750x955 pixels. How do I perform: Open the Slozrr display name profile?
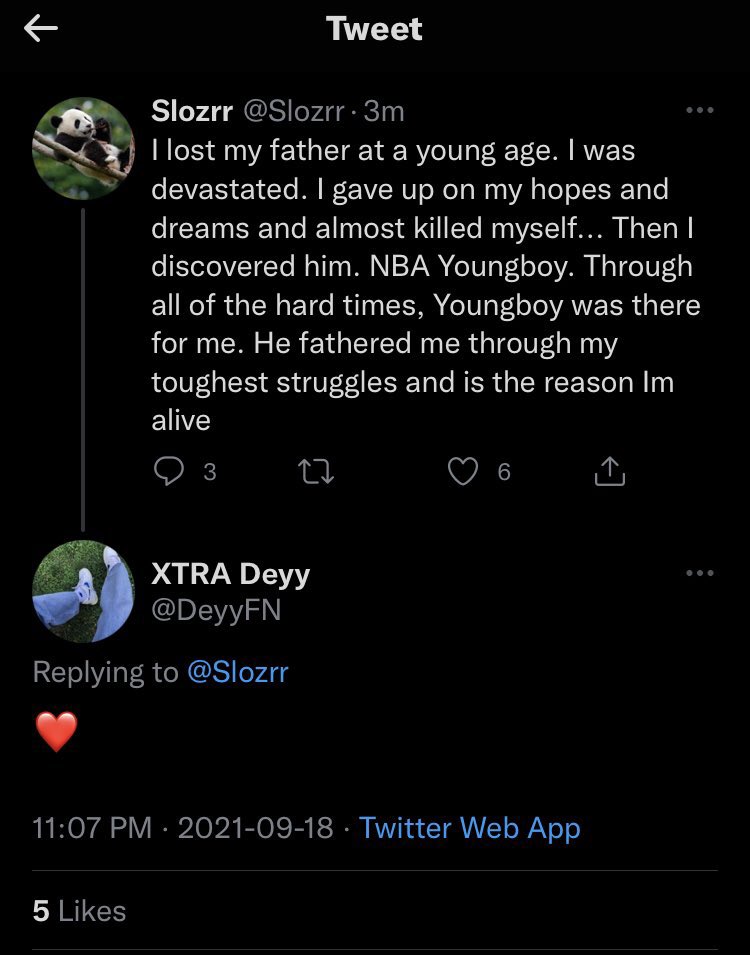click(x=192, y=111)
